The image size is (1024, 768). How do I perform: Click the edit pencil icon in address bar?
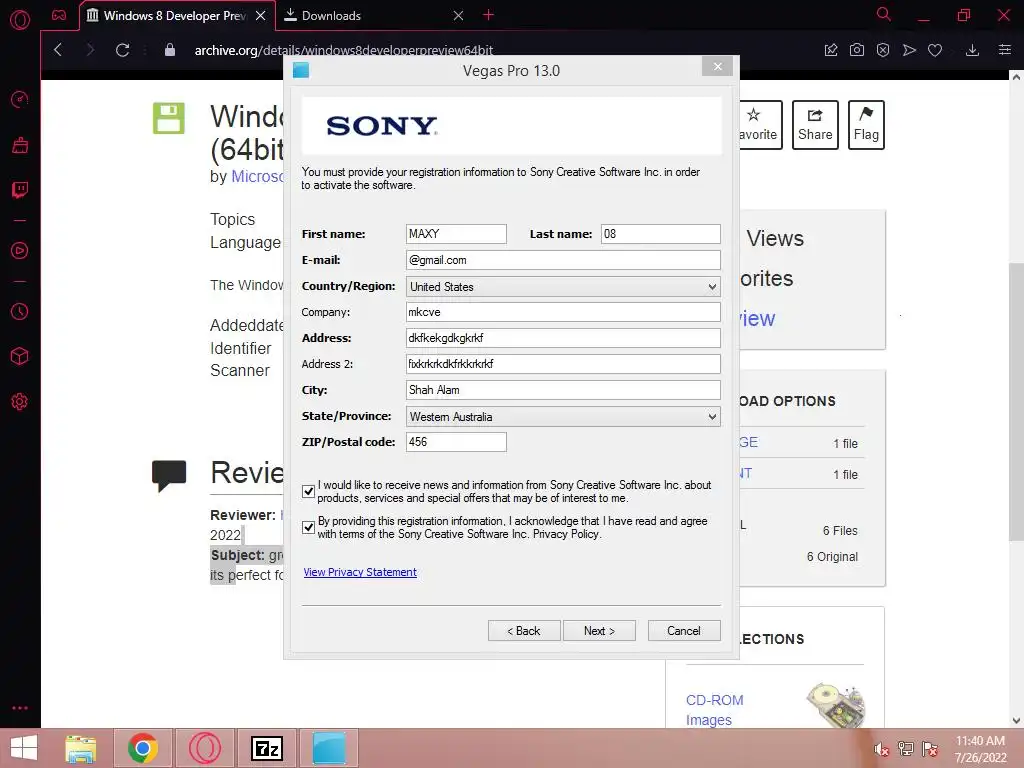click(x=831, y=50)
